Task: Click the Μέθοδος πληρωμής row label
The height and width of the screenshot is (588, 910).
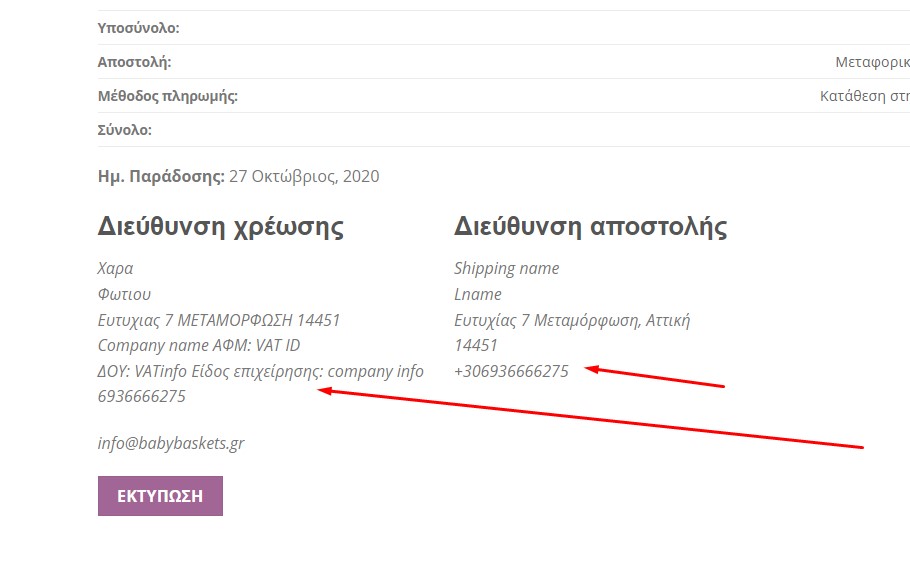Action: click(x=167, y=96)
